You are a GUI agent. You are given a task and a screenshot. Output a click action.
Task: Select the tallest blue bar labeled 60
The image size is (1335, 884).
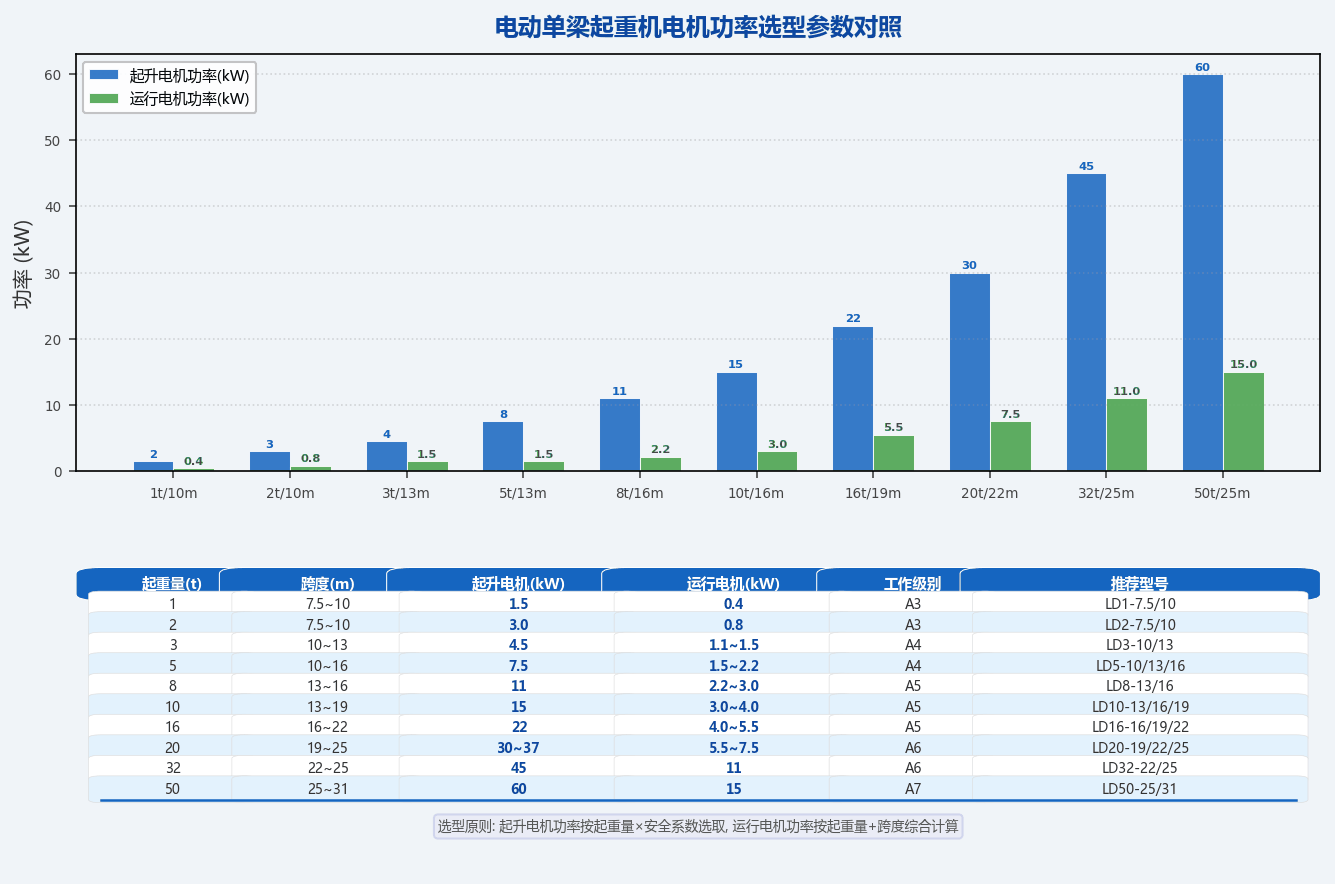pos(1202,273)
